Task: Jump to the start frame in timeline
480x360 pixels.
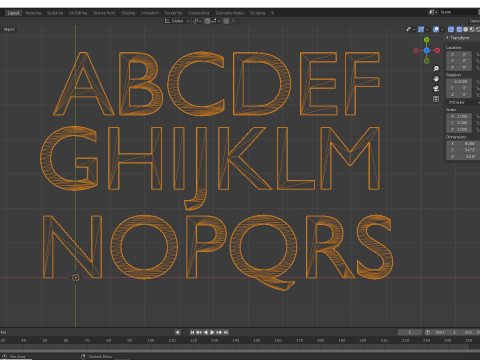Action: click(192, 332)
